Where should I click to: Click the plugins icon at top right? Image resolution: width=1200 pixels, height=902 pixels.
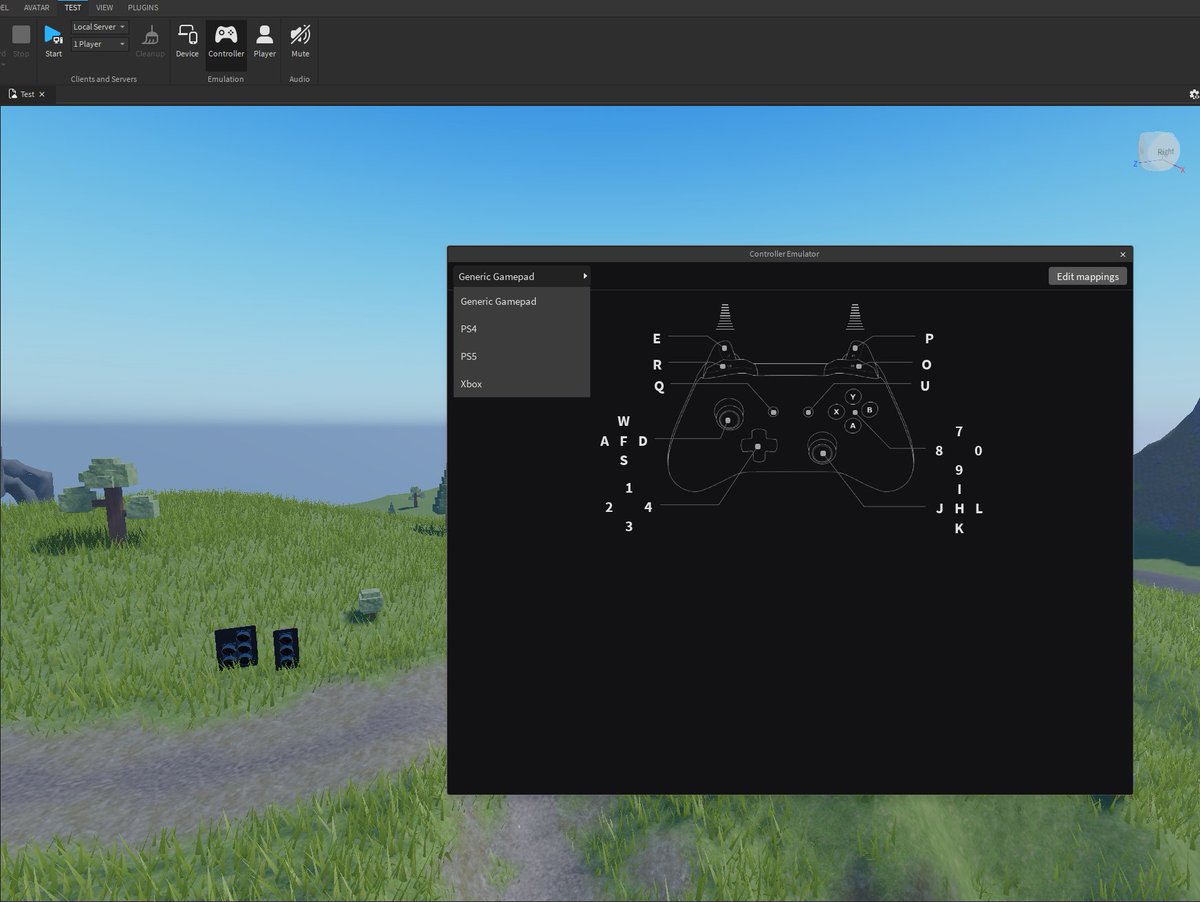1192,92
